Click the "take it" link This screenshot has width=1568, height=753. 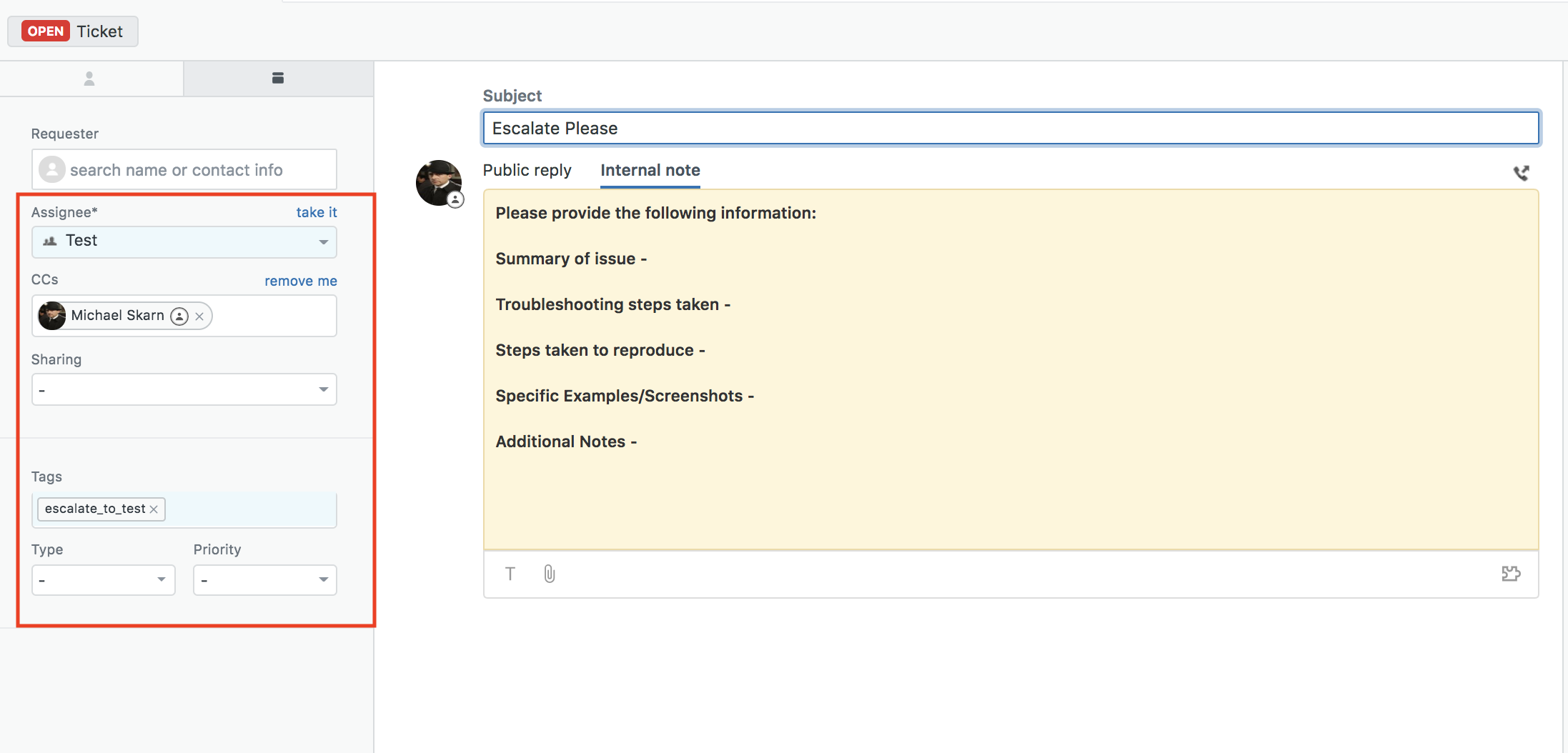click(x=317, y=212)
